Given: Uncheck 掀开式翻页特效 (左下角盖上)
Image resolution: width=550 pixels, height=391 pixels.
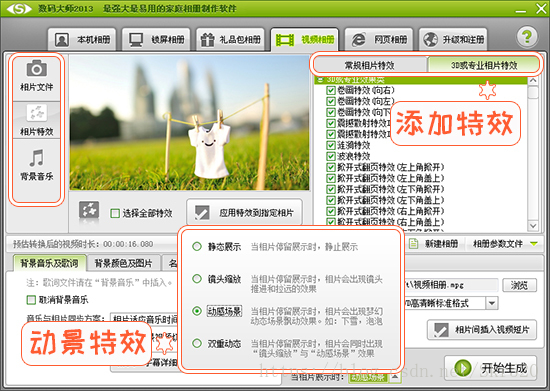Looking at the screenshot, I should (330, 200).
